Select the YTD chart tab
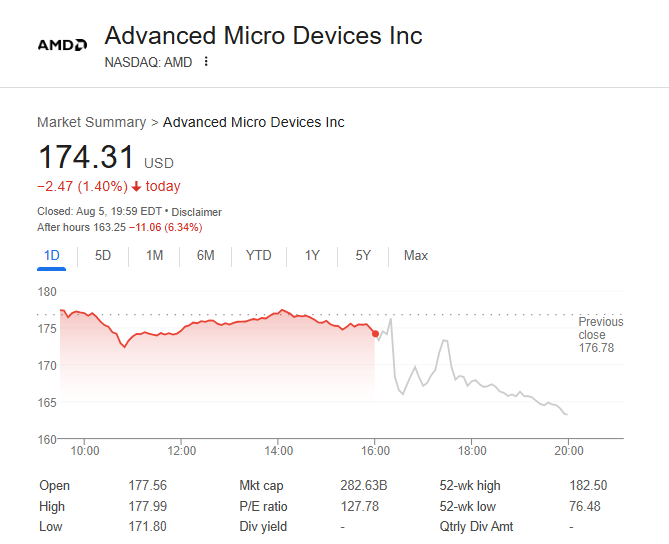 pos(258,256)
